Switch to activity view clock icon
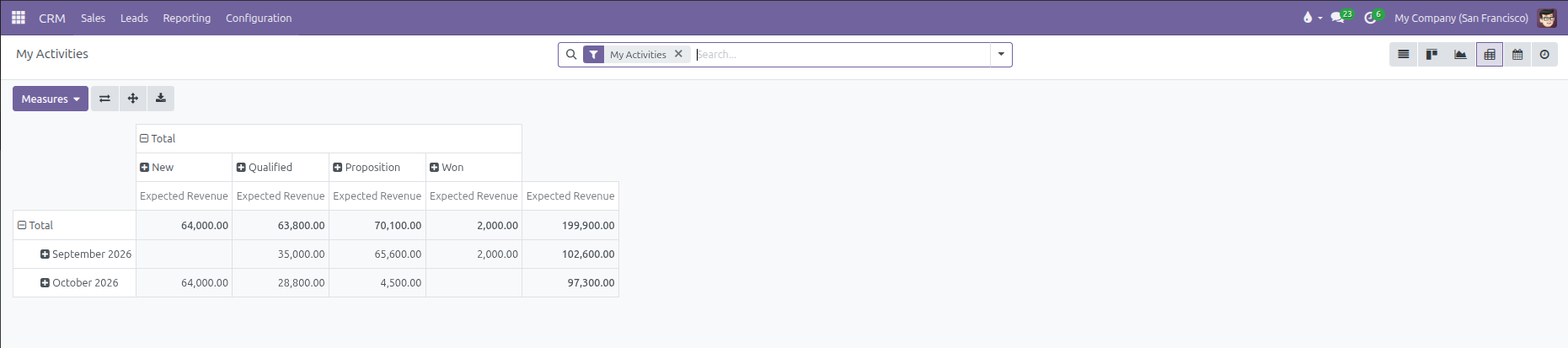 click(1544, 55)
